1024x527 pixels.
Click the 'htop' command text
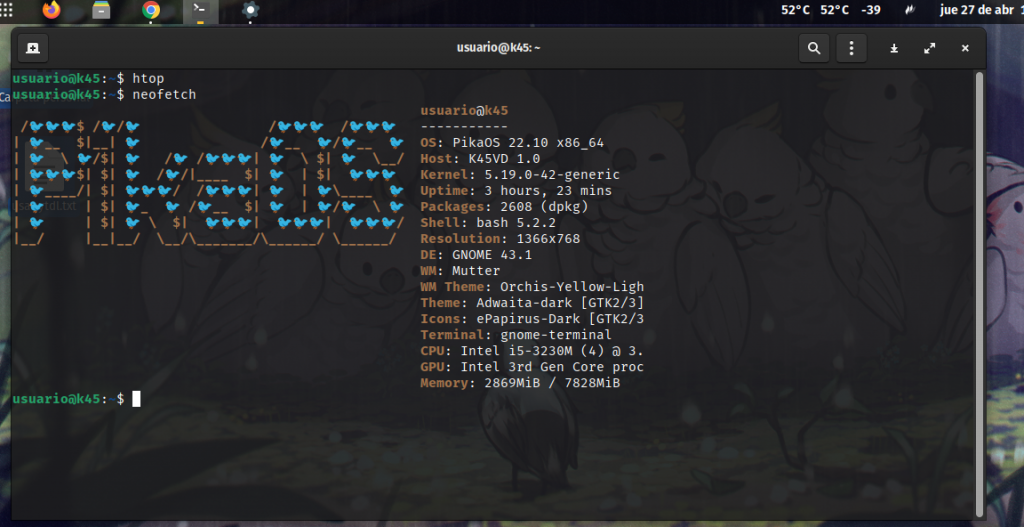pos(148,78)
